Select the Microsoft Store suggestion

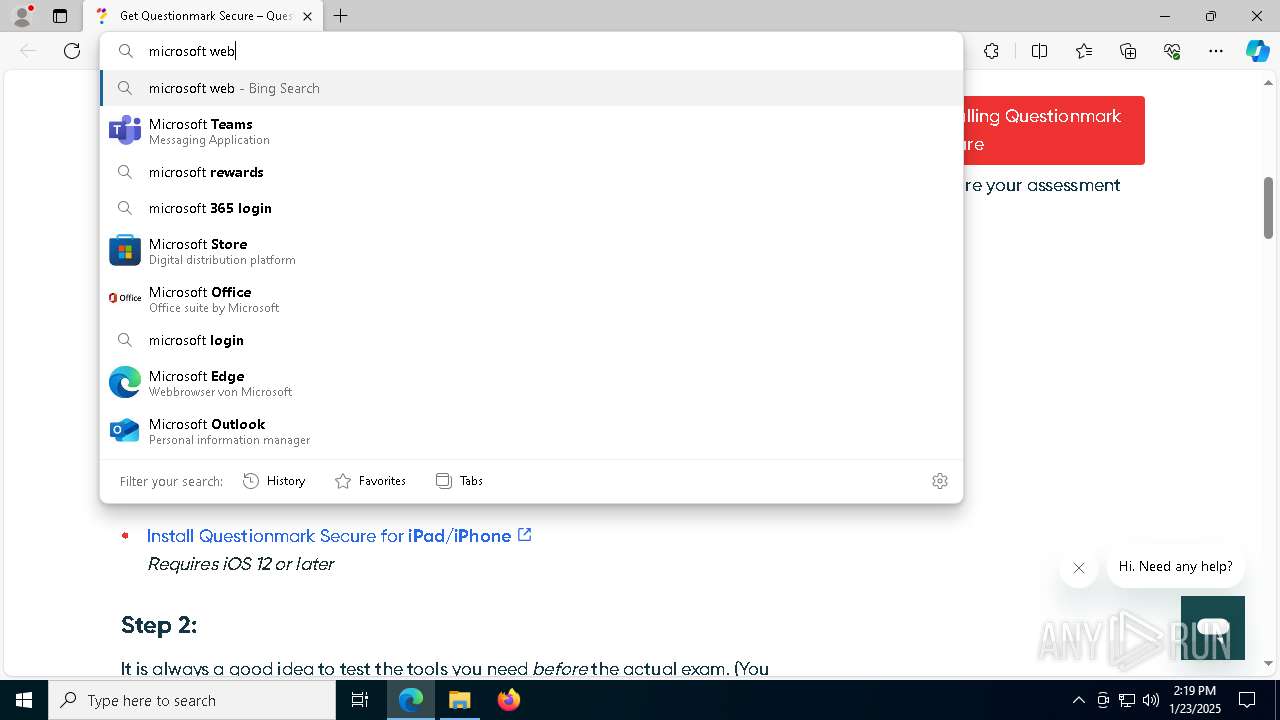click(x=531, y=251)
